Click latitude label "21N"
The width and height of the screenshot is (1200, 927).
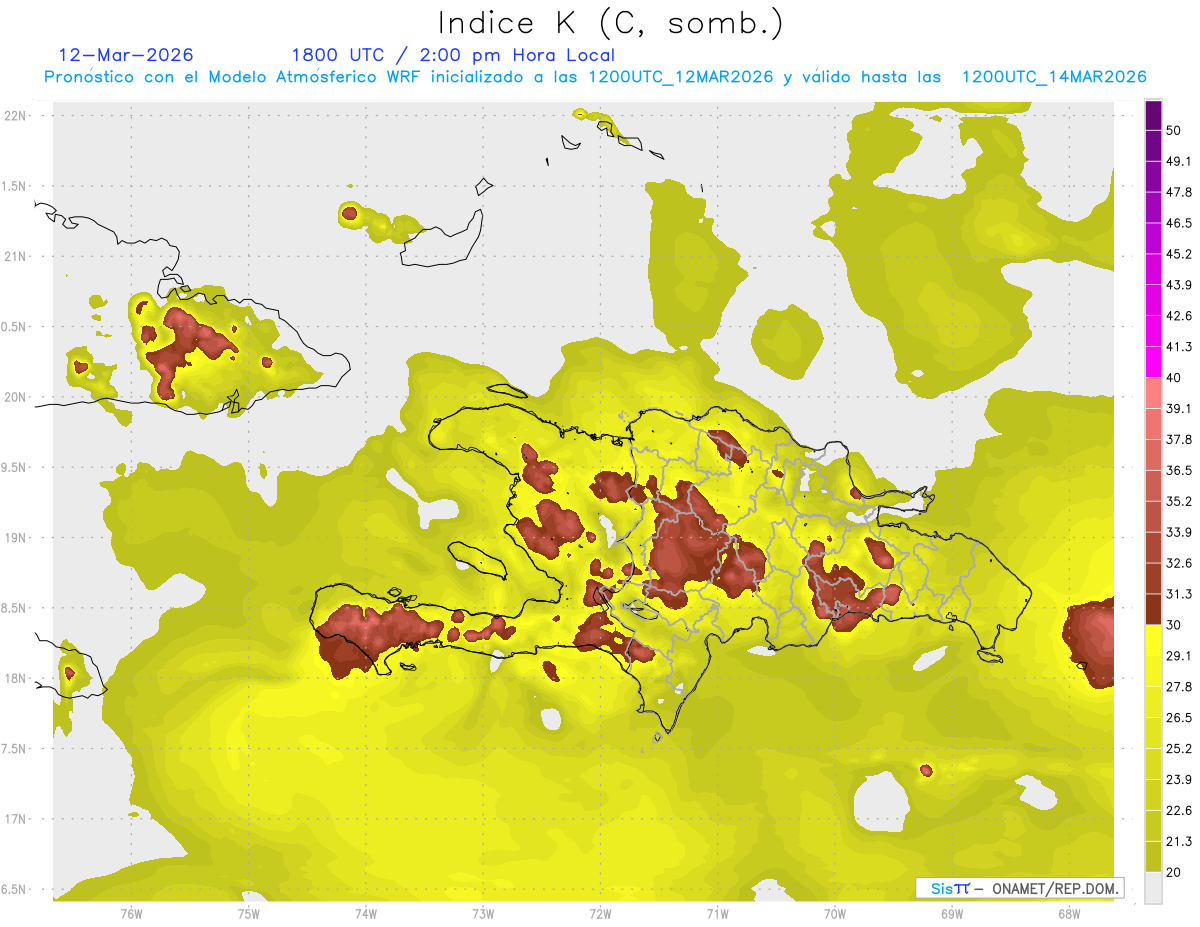pyautogui.click(x=15, y=256)
